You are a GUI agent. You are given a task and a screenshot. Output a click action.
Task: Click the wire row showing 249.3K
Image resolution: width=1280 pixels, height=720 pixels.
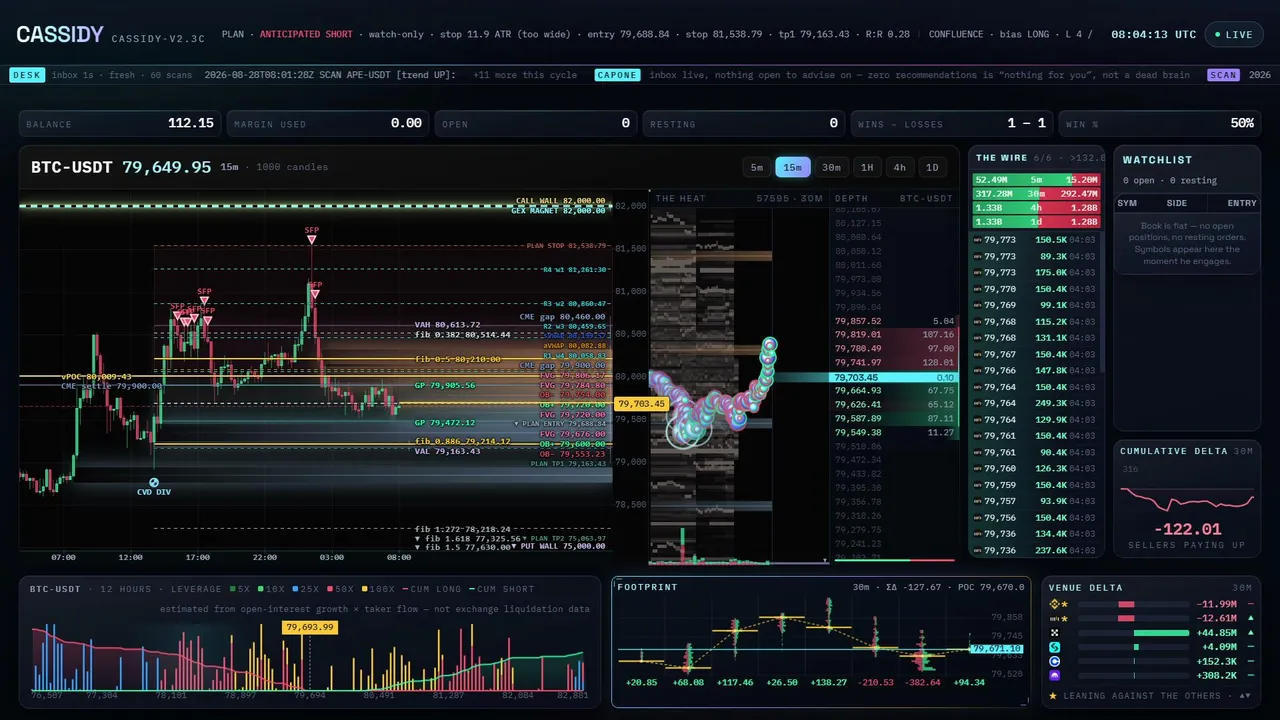[1036, 403]
